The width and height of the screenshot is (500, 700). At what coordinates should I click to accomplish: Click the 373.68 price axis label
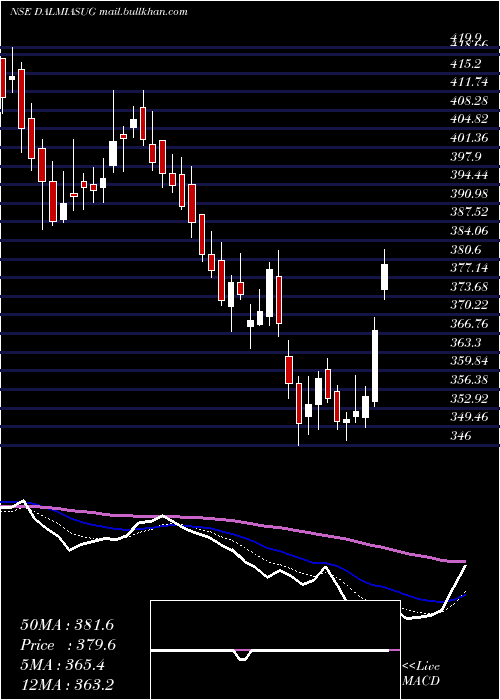point(469,287)
